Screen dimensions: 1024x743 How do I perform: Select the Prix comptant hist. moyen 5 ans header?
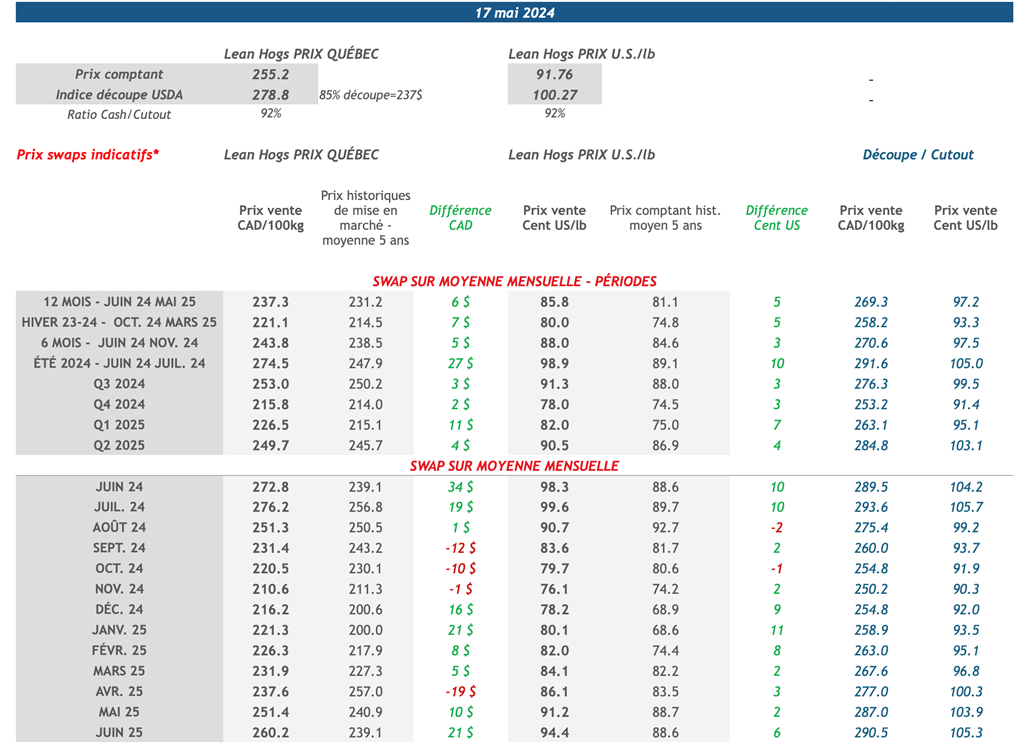pyautogui.click(x=664, y=218)
